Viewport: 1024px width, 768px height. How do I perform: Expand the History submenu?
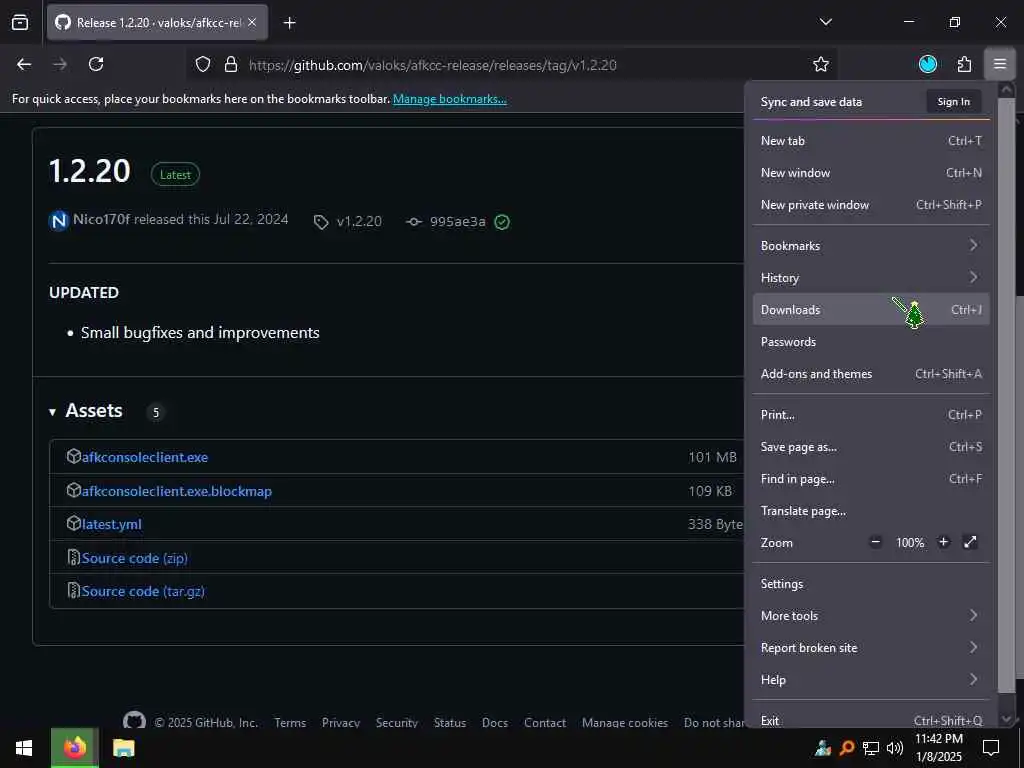click(x=871, y=278)
